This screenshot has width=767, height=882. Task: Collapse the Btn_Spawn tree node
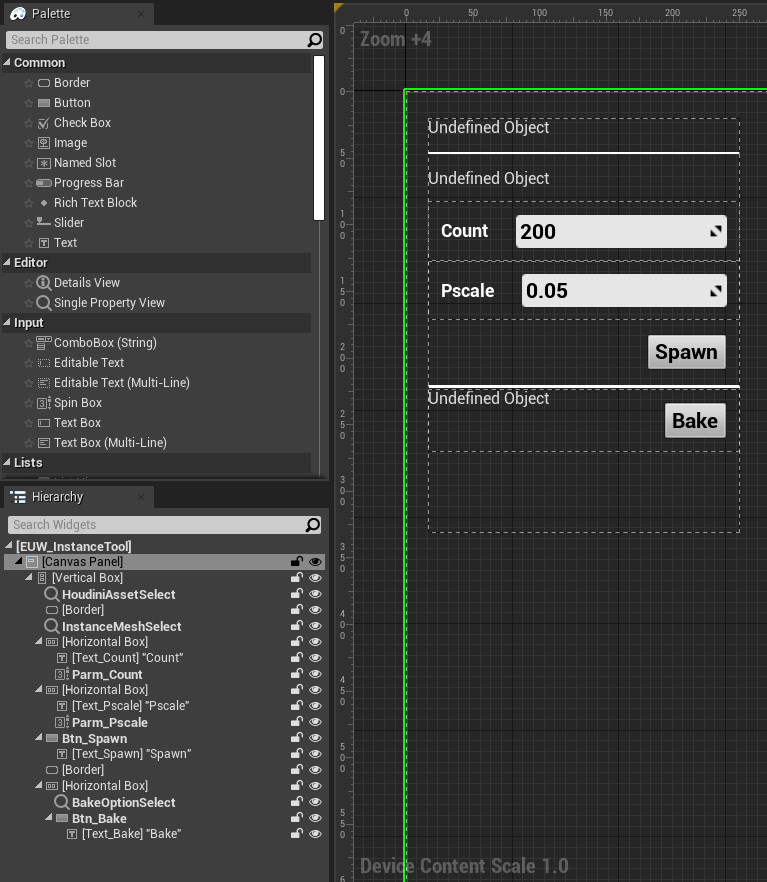(39, 737)
